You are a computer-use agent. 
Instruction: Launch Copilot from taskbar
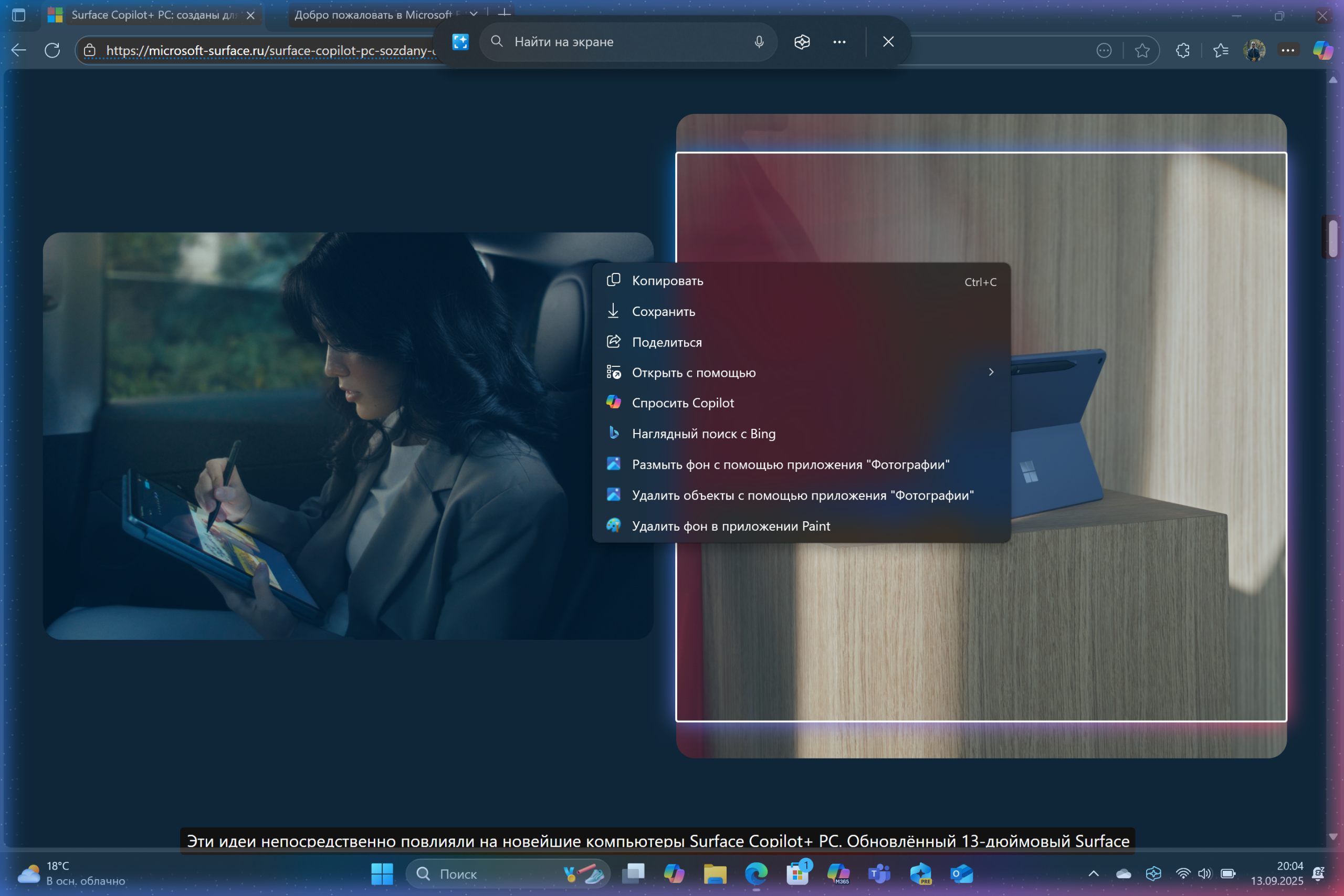(674, 874)
